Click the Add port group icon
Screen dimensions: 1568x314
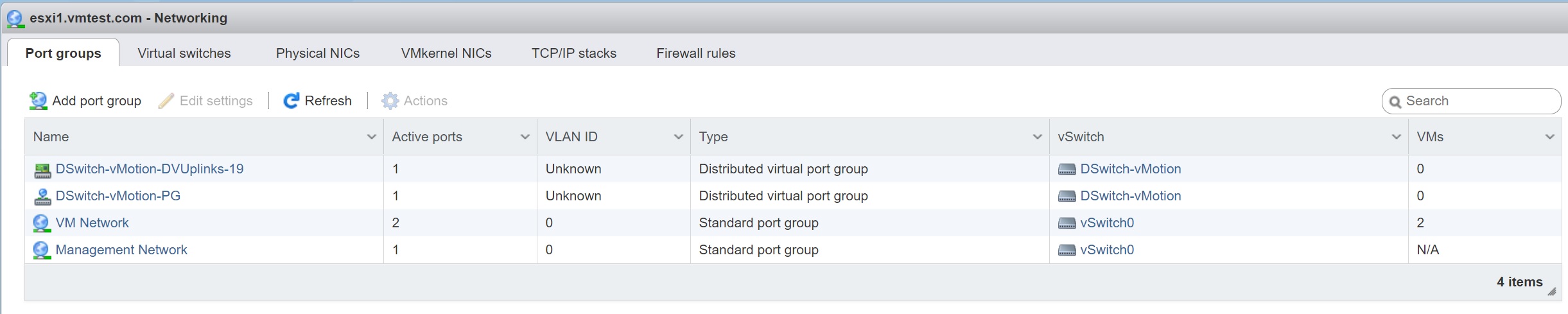(39, 101)
